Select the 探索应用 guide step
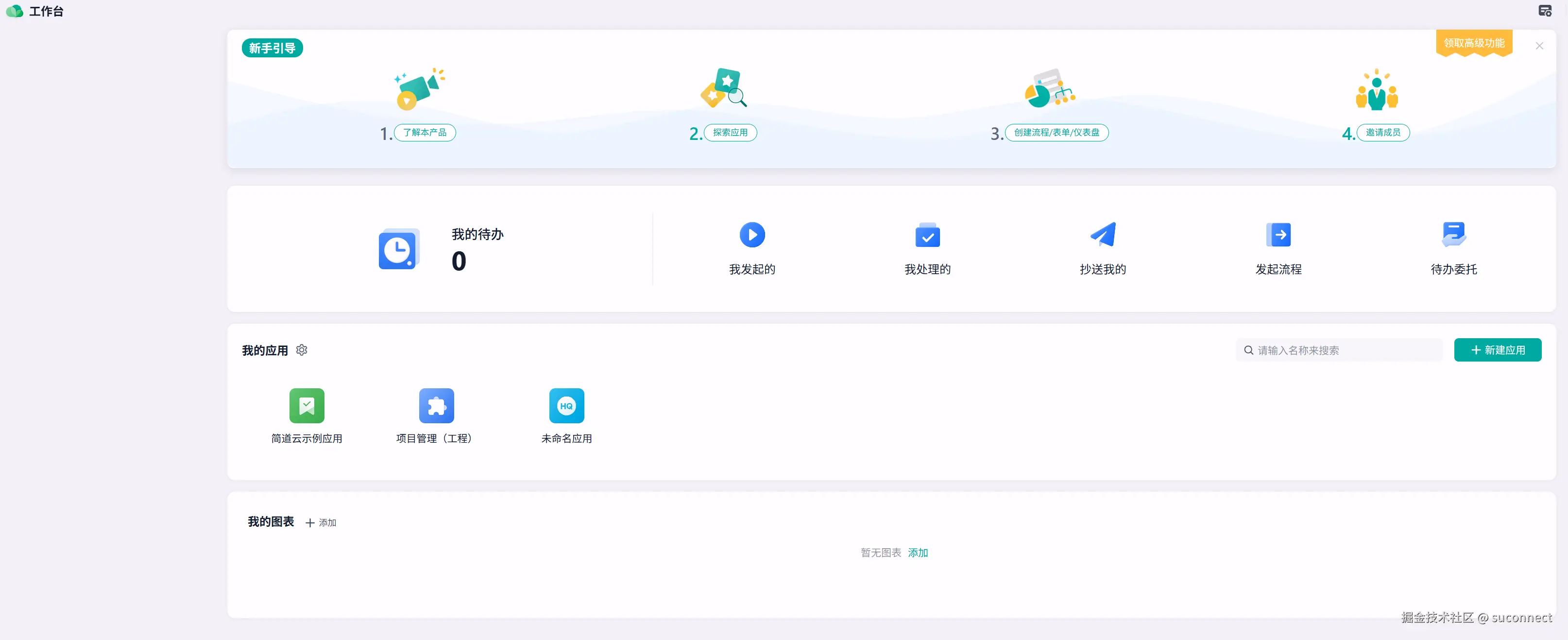The height and width of the screenshot is (640, 1568). click(x=730, y=133)
